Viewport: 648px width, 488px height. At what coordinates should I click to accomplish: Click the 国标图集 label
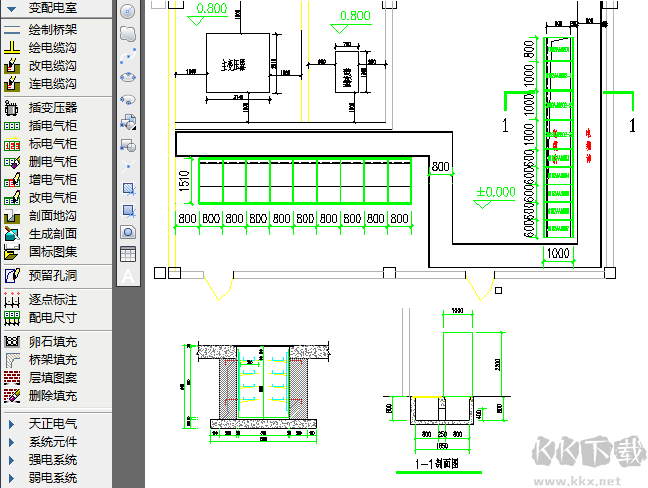click(x=53, y=252)
